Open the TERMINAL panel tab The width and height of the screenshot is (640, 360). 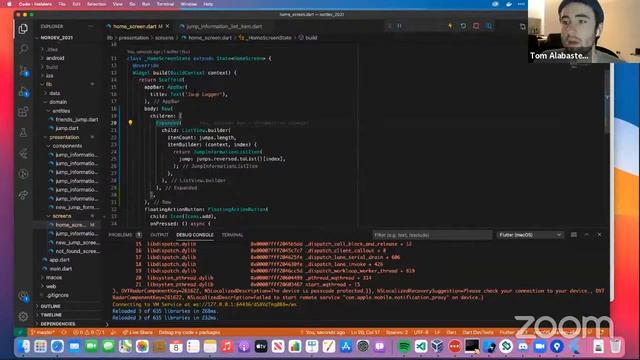click(232, 235)
